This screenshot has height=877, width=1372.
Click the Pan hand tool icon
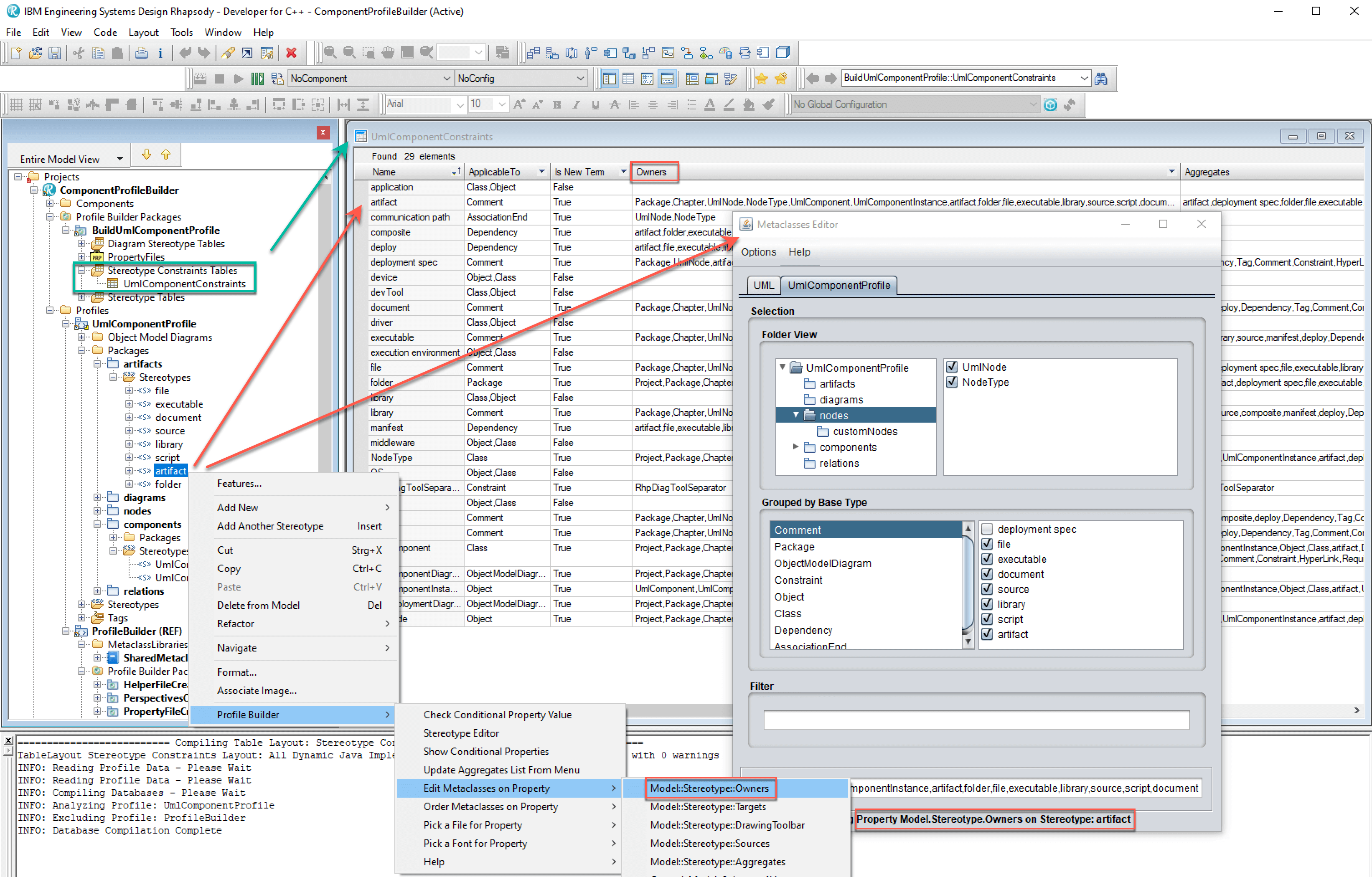pyautogui.click(x=388, y=53)
